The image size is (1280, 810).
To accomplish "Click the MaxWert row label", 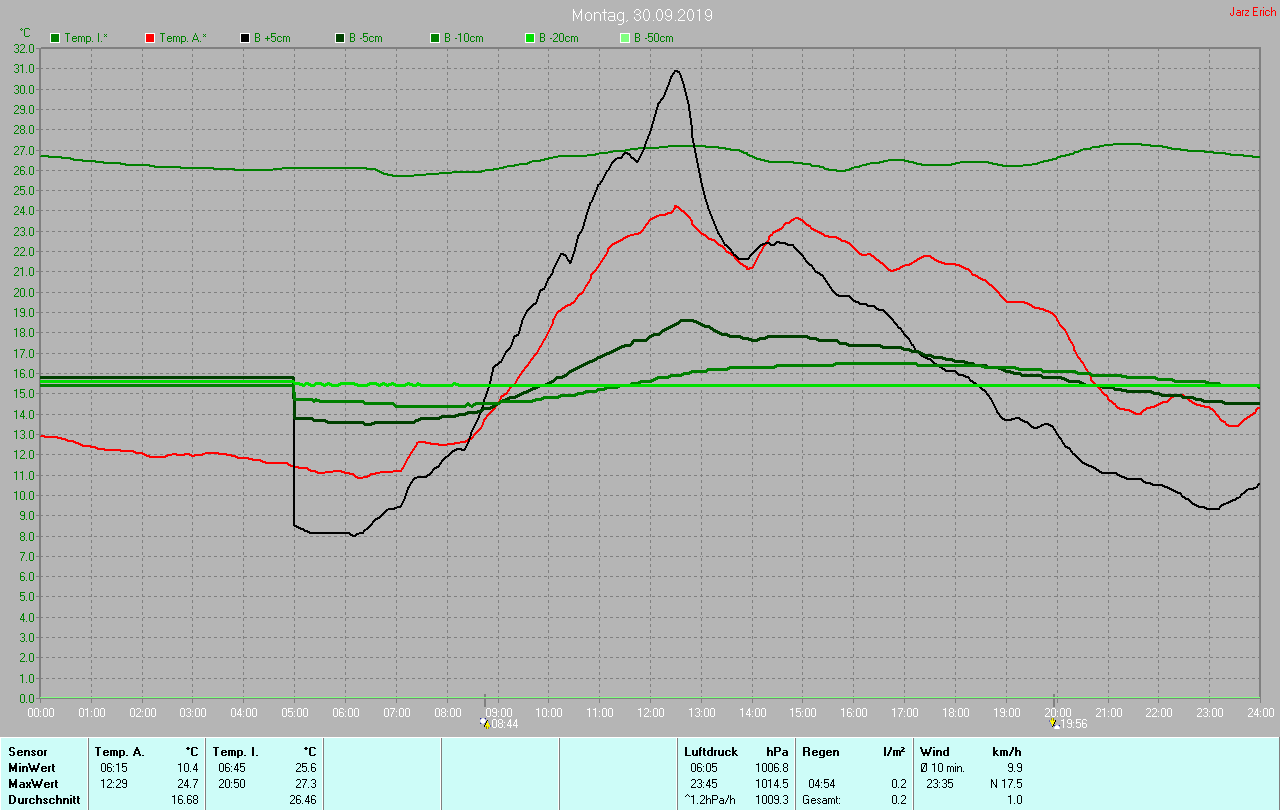I will [x=33, y=783].
